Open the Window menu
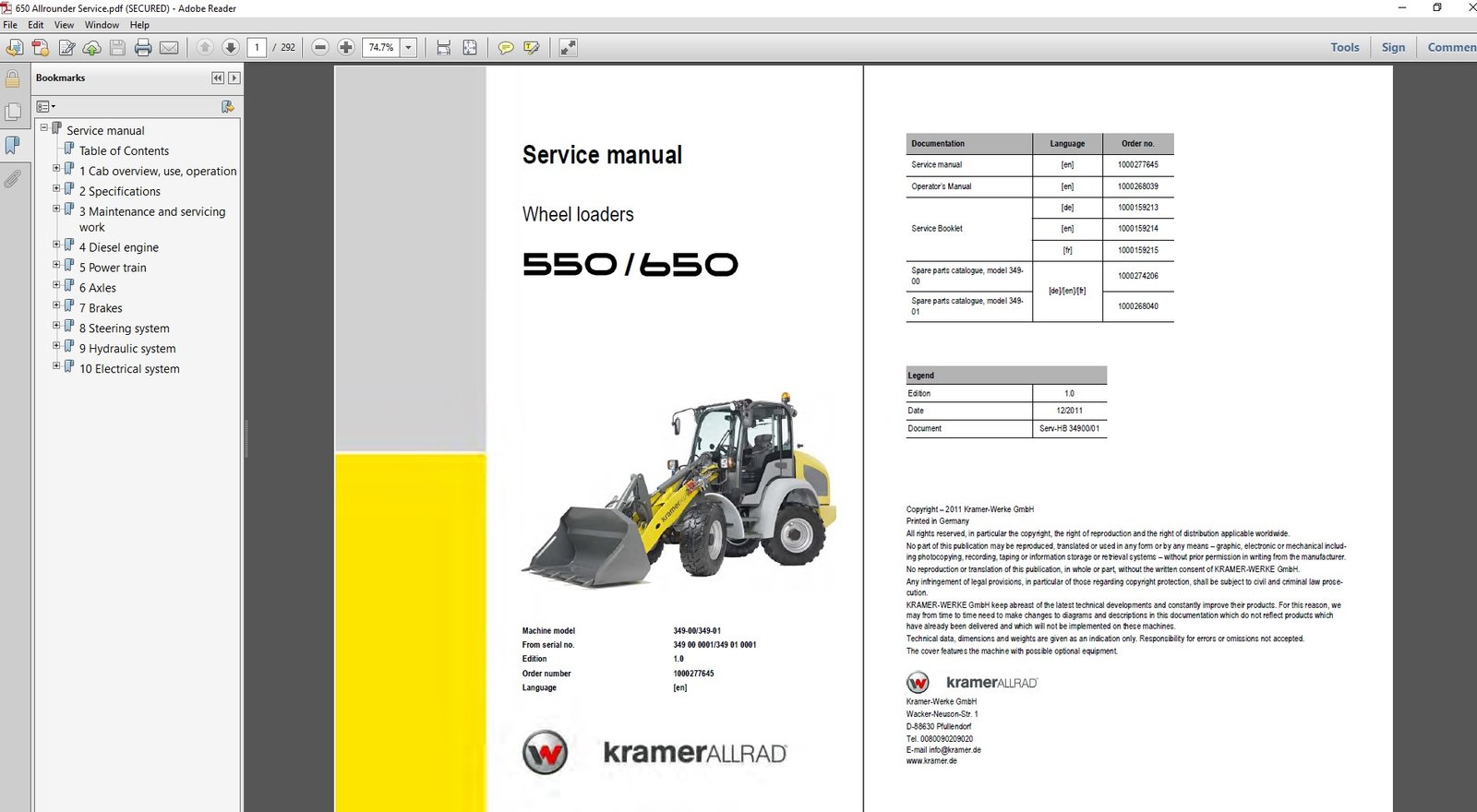 pyautogui.click(x=102, y=25)
